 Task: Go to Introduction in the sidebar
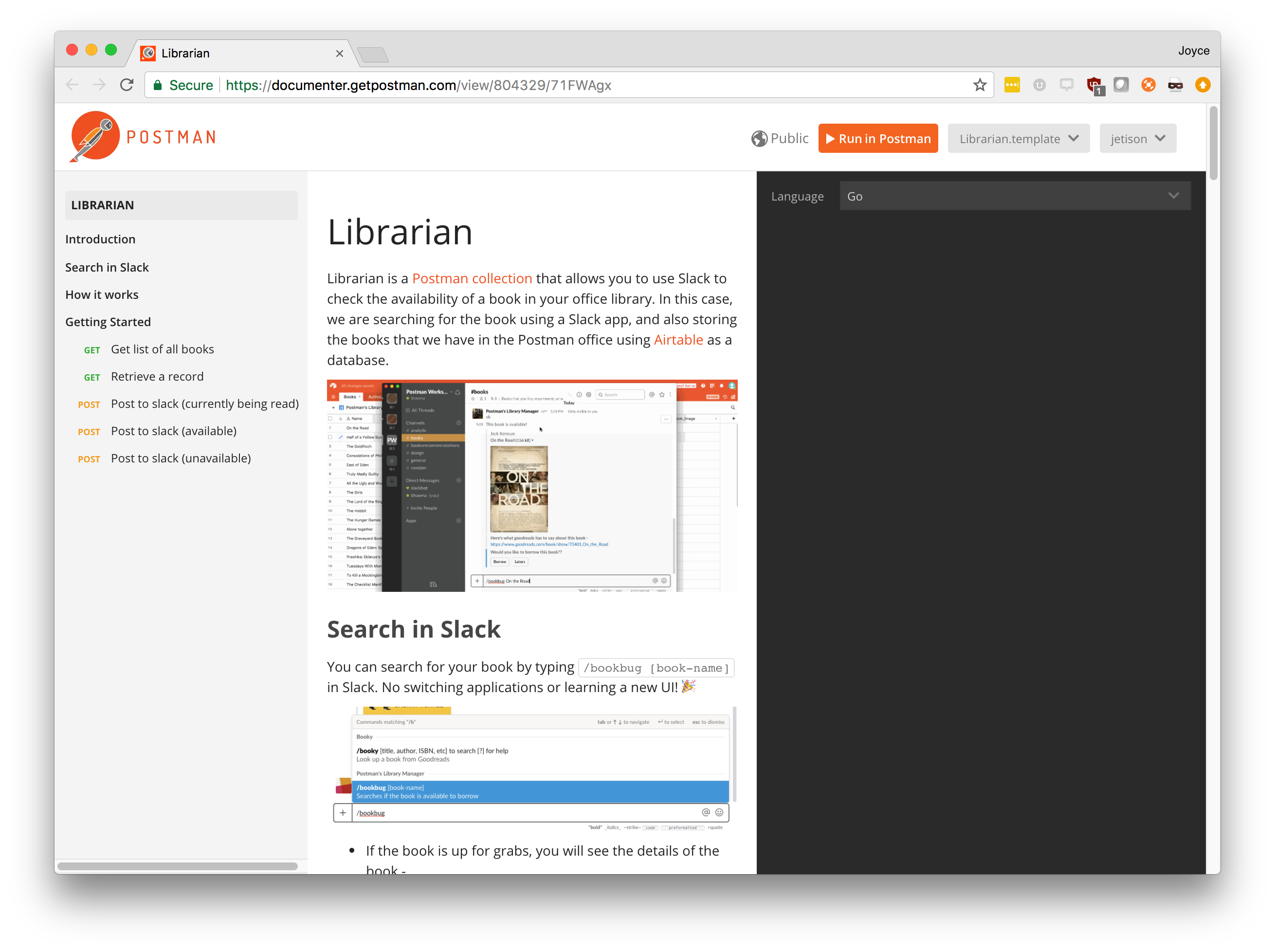pyautogui.click(x=100, y=239)
